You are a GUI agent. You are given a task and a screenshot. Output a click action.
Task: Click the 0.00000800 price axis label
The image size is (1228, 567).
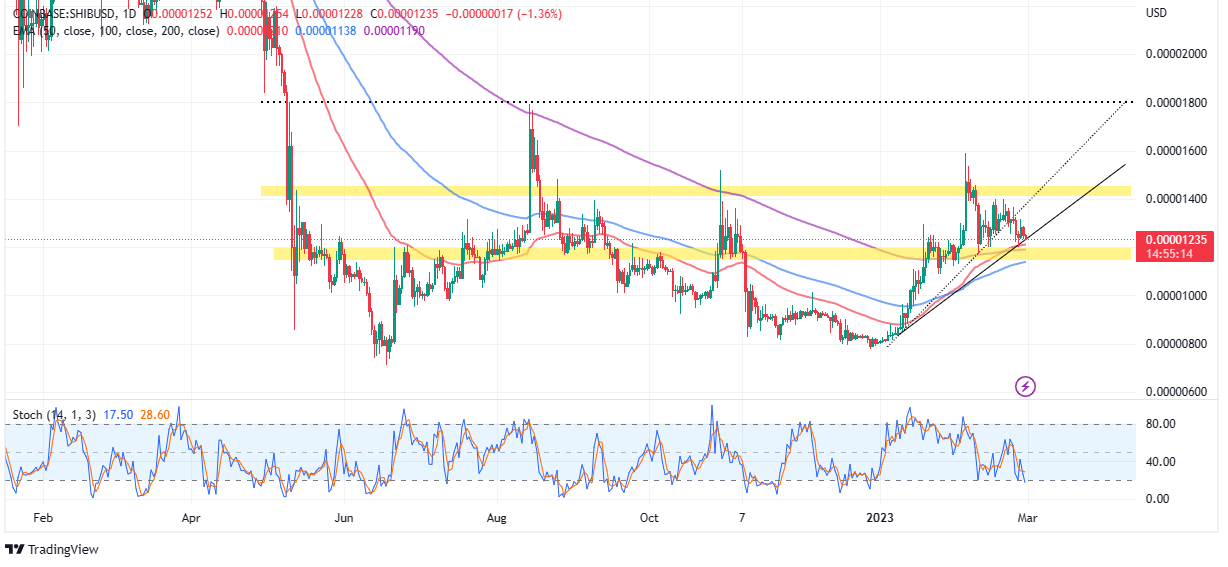(x=1176, y=345)
